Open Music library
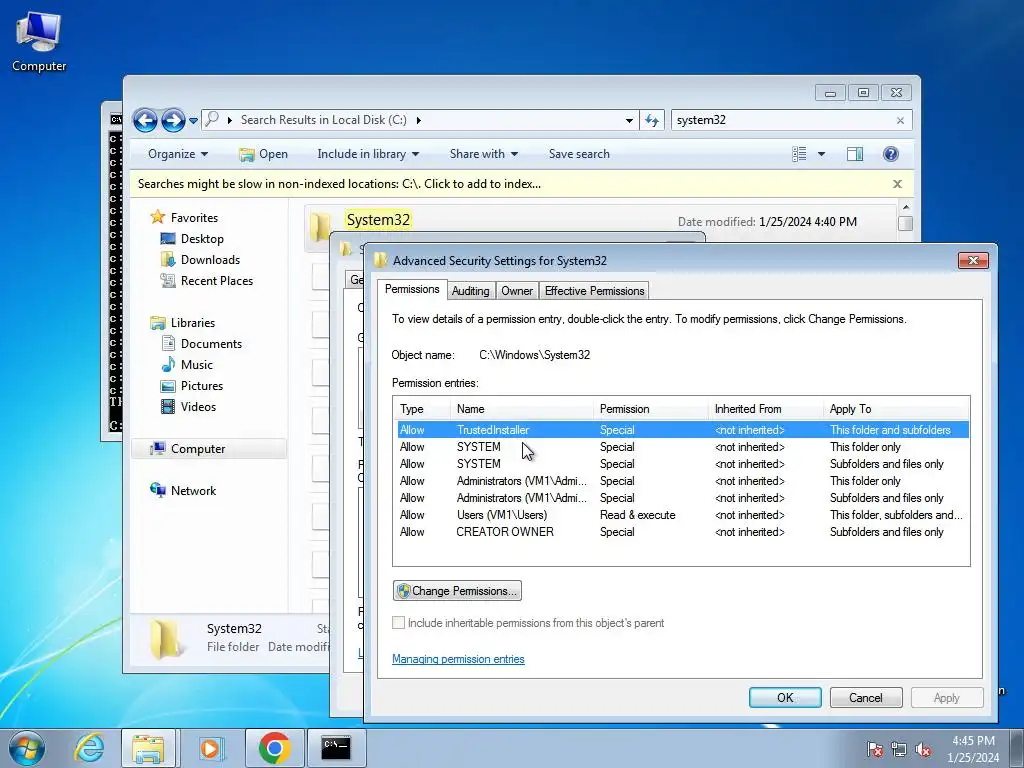The width and height of the screenshot is (1024, 768). pos(197,364)
